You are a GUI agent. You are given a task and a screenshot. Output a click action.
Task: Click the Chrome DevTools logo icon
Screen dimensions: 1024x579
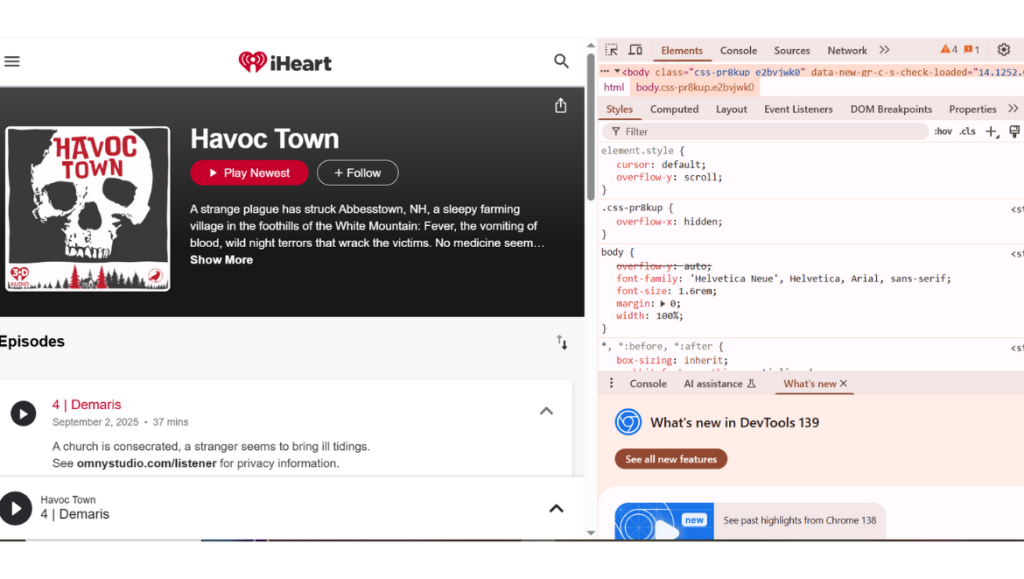tap(628, 422)
